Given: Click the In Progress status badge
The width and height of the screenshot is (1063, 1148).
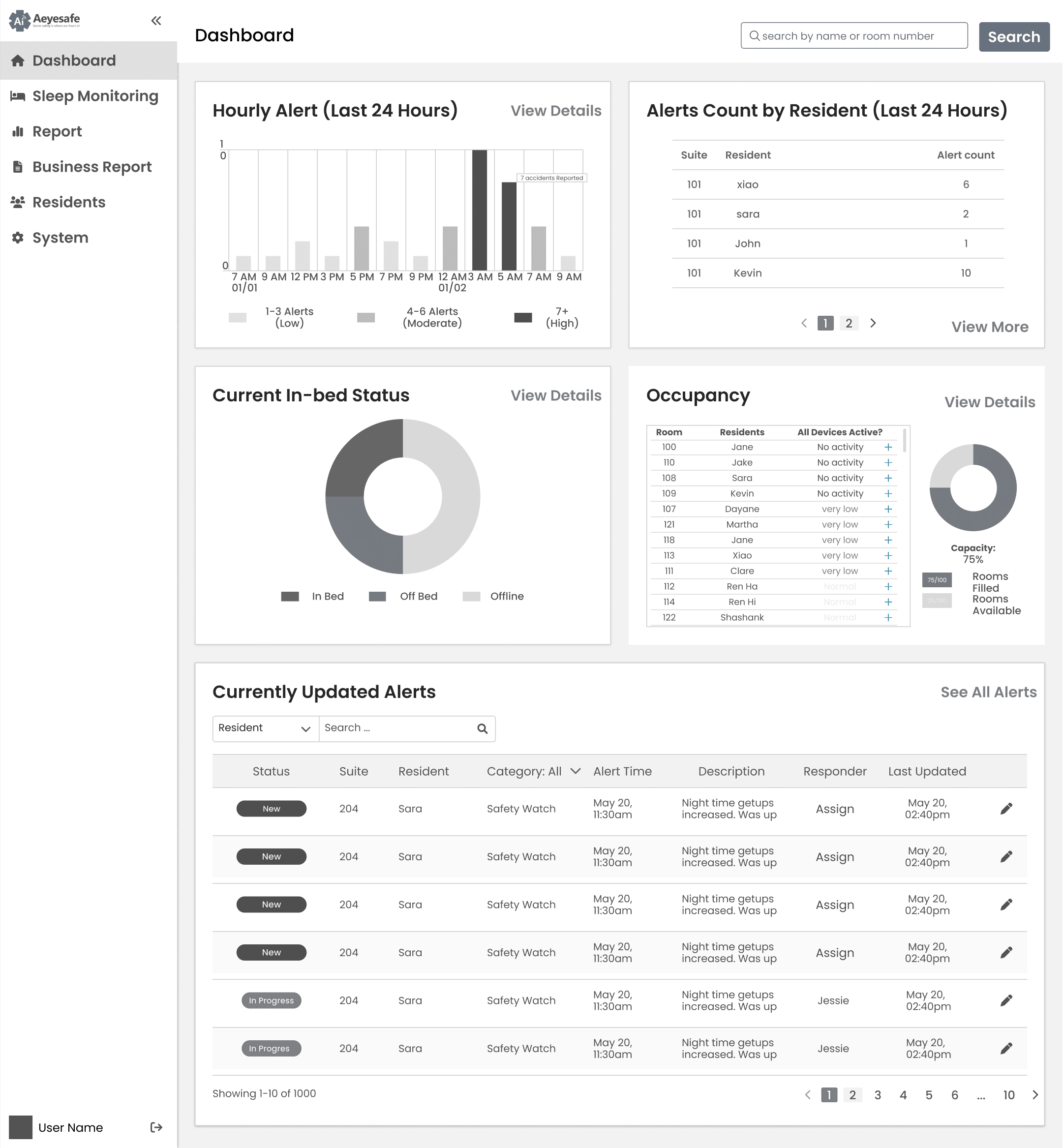Looking at the screenshot, I should coord(272,1000).
